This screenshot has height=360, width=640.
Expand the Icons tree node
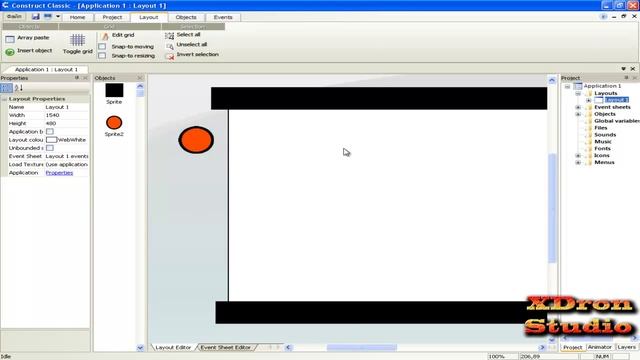[x=578, y=156]
